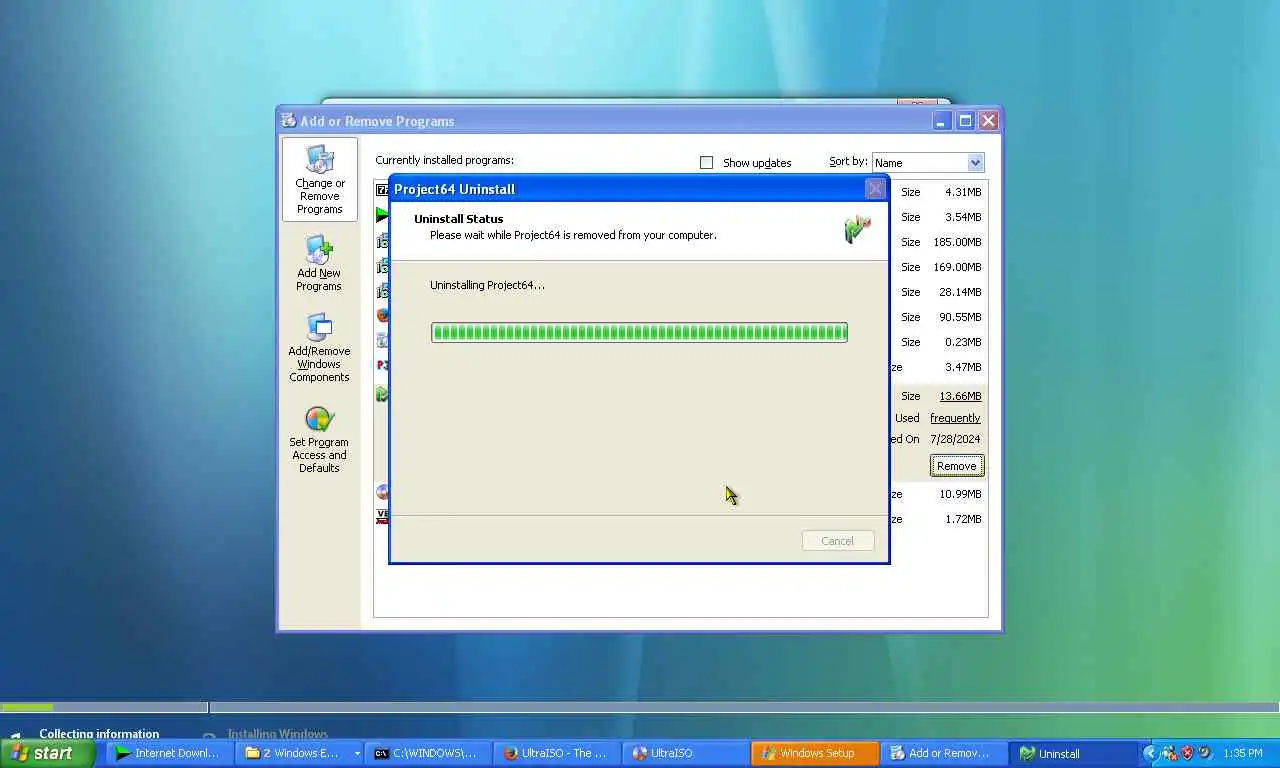Screen dimensions: 1280x768
Task: Click the disc icon beside 10.99MB row
Action: (x=382, y=492)
